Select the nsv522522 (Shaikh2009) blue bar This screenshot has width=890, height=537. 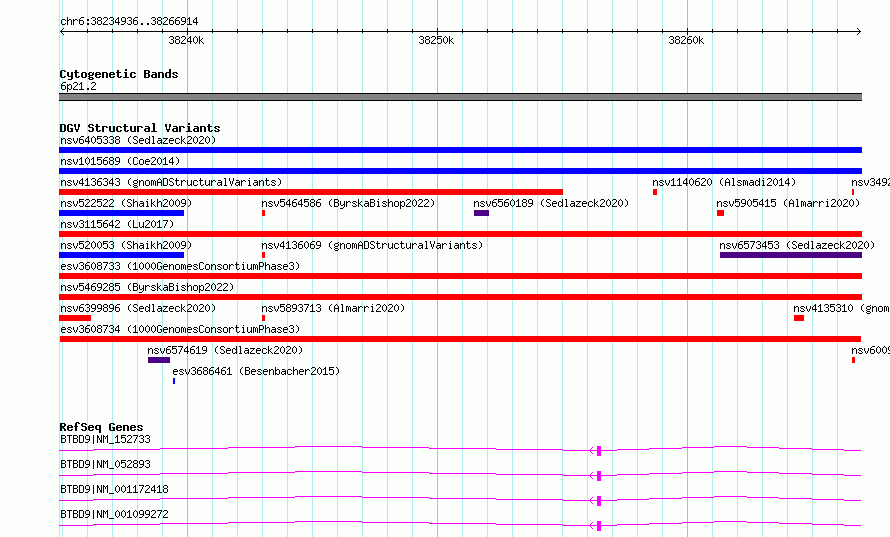click(121, 213)
